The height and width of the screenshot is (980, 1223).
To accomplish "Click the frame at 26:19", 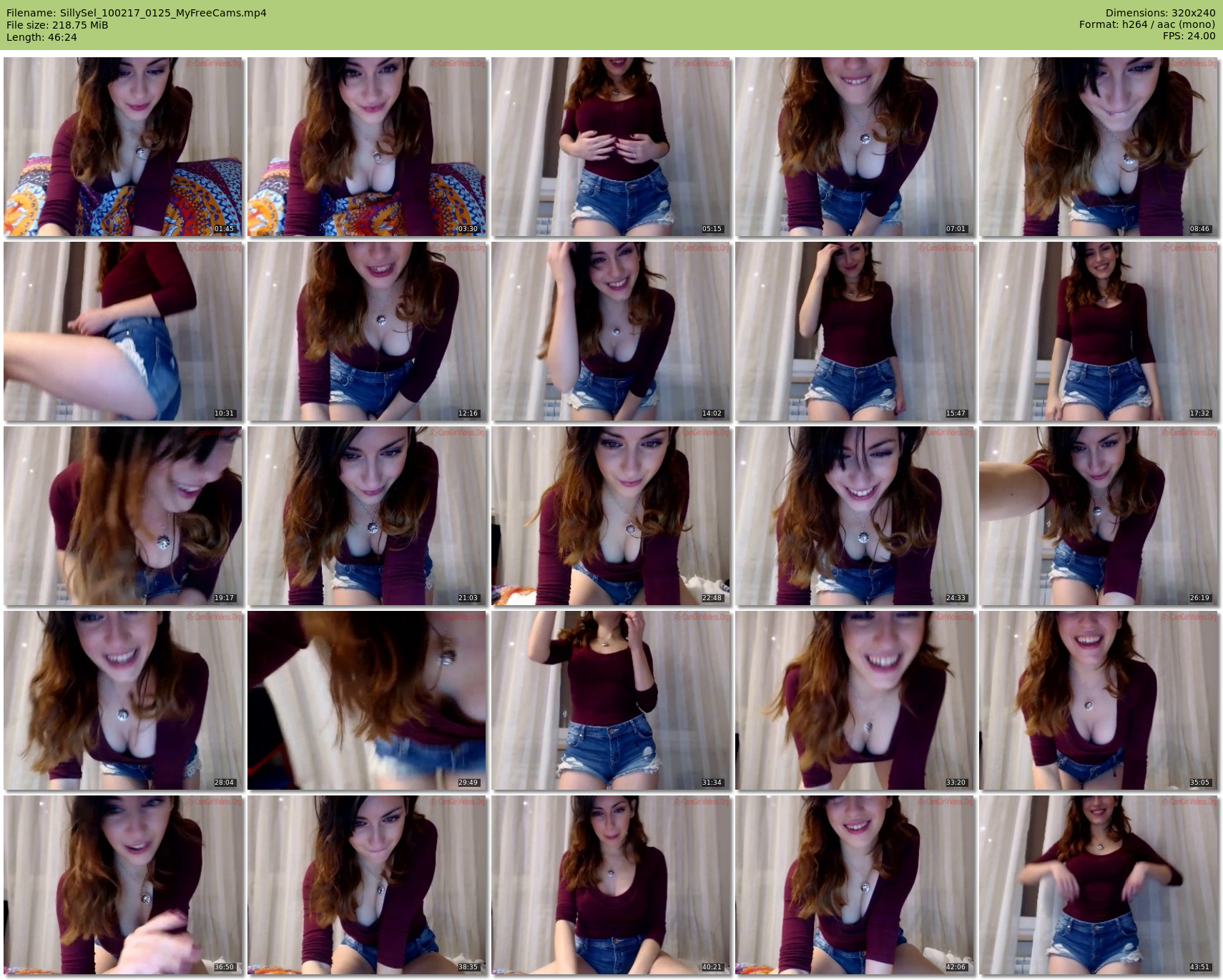I will click(x=1099, y=516).
